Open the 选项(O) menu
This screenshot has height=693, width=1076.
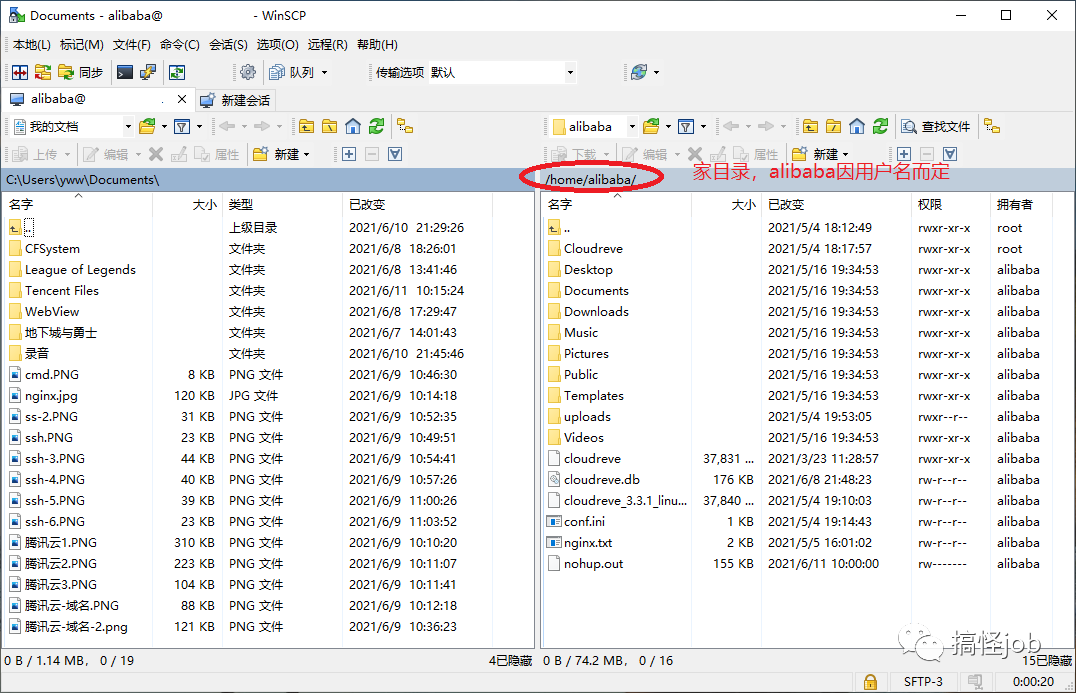coord(277,45)
